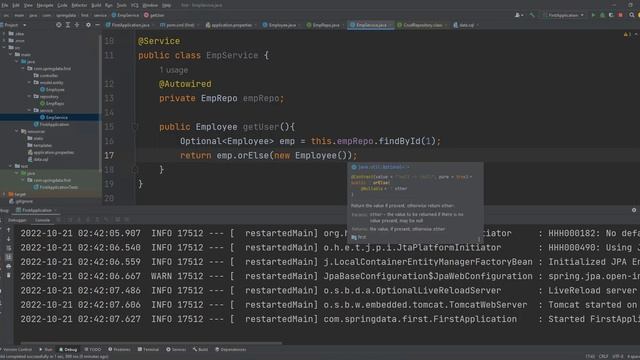Click the Expand All icon in Project panel
The width and height of the screenshot is (640, 360).
pyautogui.click(x=68, y=25)
